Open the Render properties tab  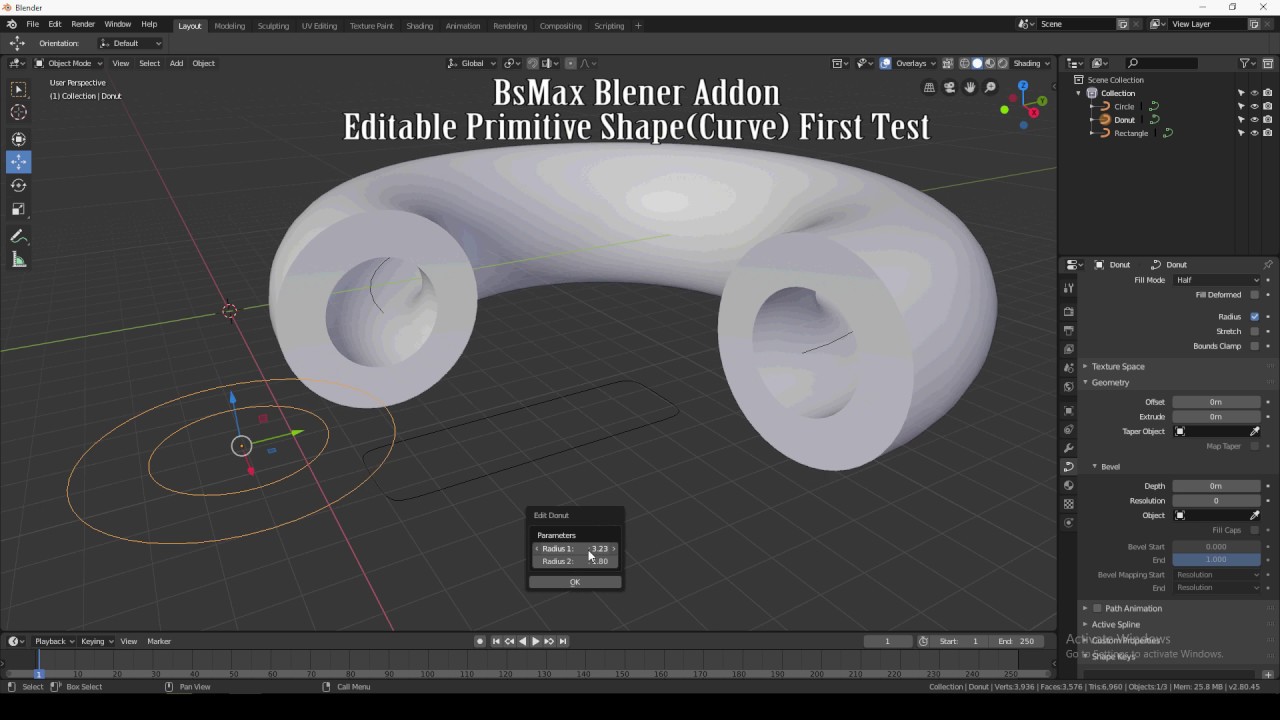1069,312
